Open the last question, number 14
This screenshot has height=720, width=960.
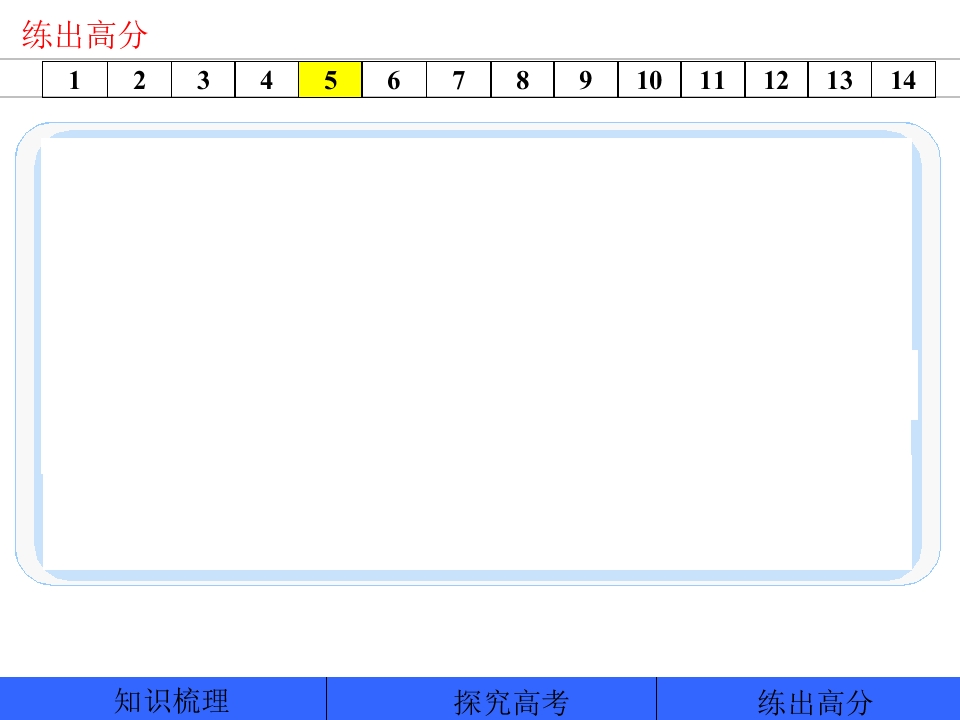904,80
